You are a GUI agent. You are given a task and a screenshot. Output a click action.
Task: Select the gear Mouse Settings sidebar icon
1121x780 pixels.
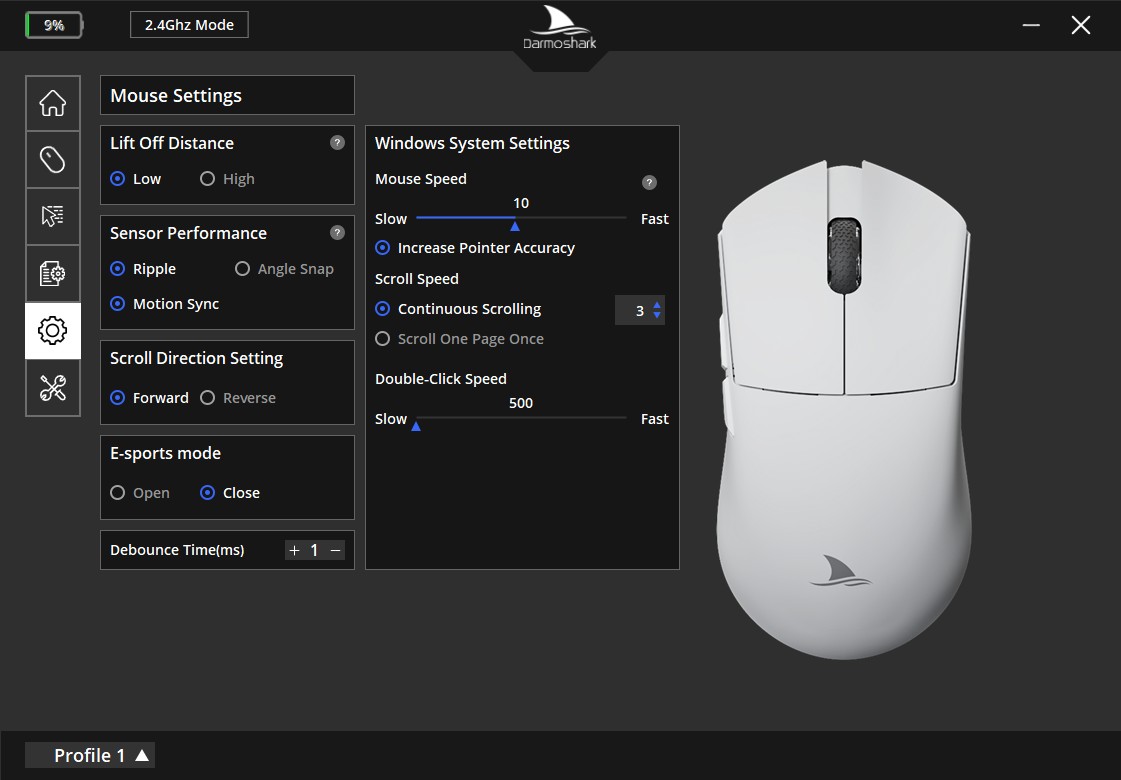53,330
